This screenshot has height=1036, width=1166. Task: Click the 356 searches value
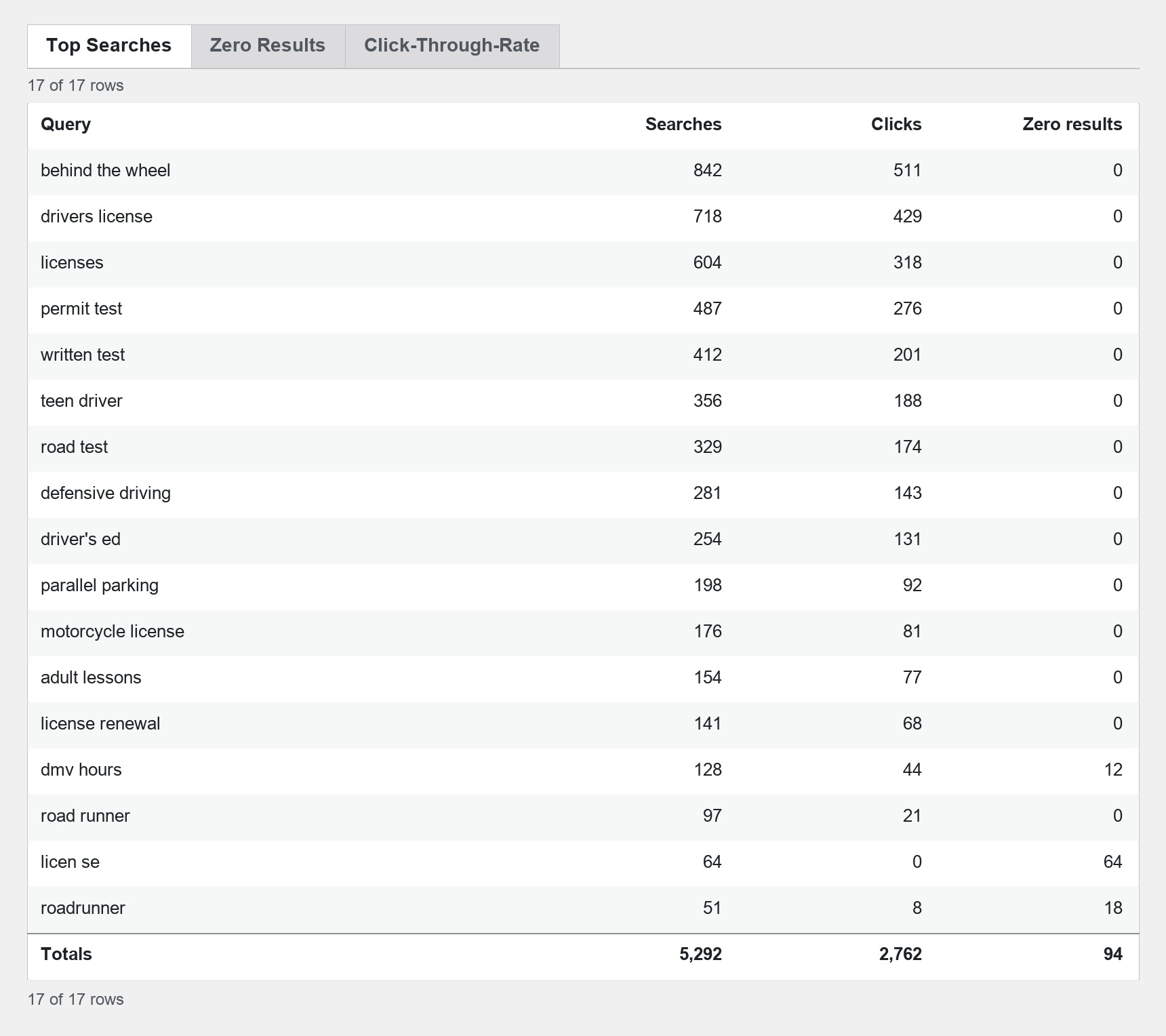coord(708,401)
